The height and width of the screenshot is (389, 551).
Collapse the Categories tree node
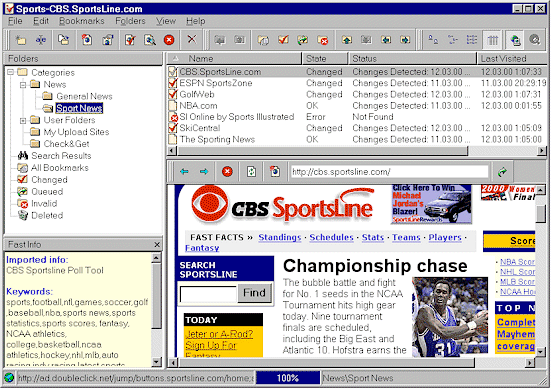(x=11, y=72)
